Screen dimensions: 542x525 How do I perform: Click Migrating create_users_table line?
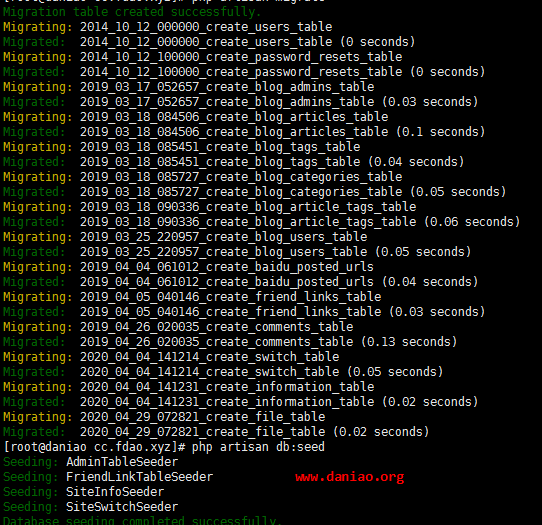[168, 27]
